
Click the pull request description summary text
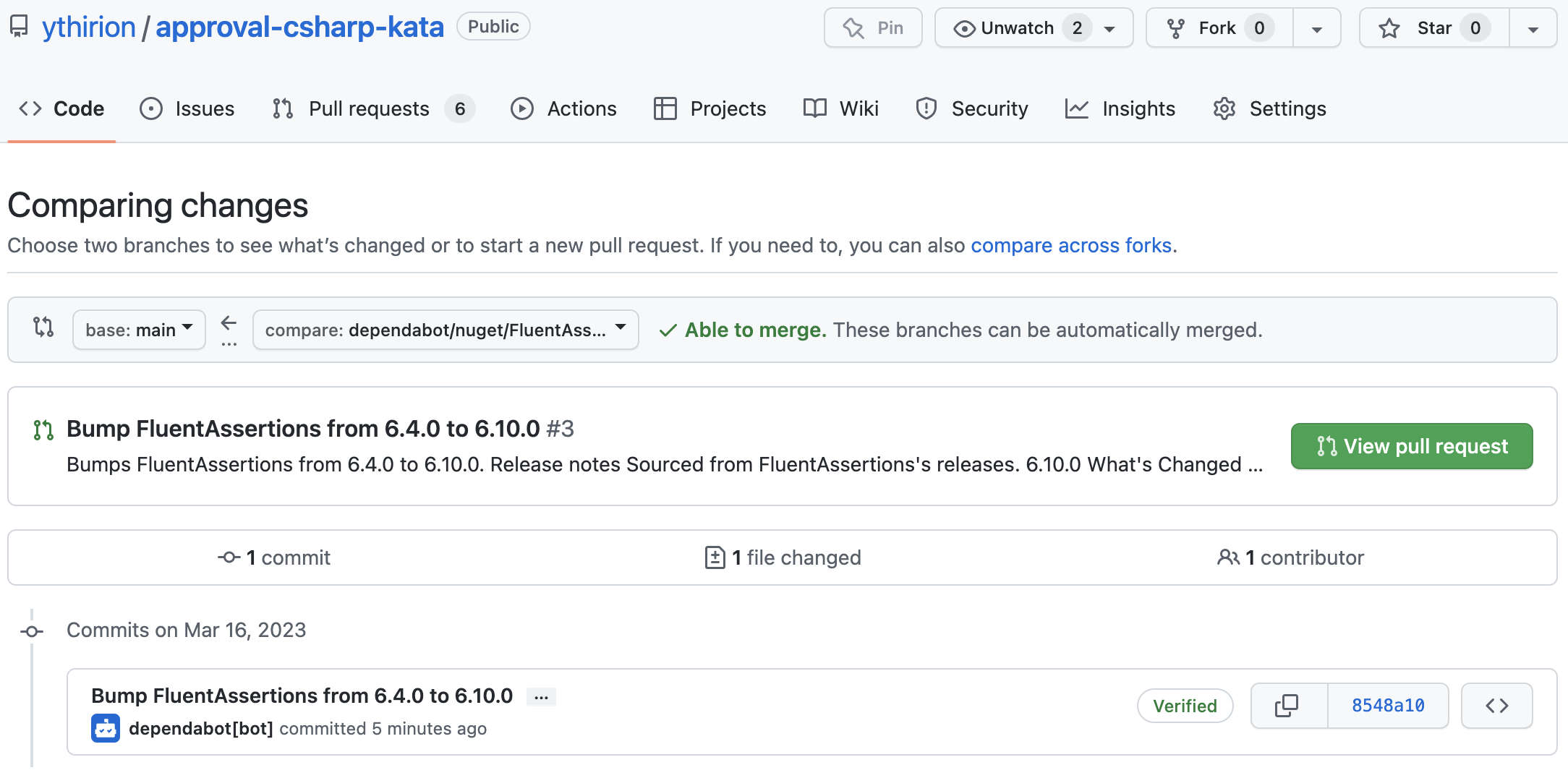point(665,465)
